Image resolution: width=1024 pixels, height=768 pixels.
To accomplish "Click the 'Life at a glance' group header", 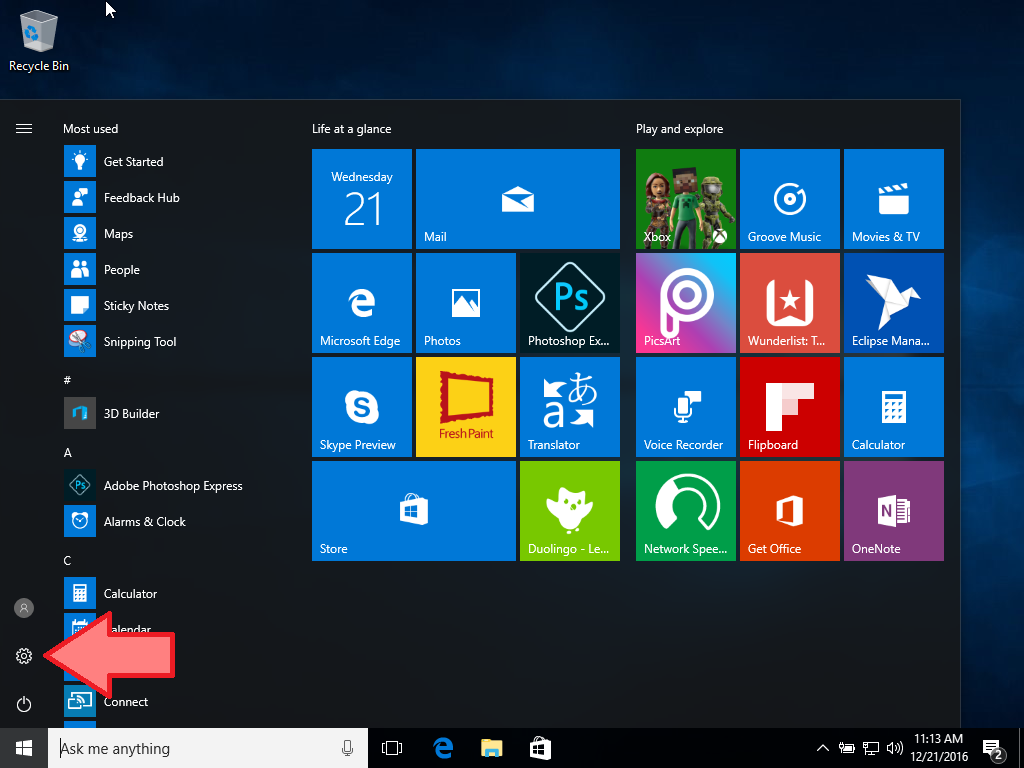I will (351, 129).
